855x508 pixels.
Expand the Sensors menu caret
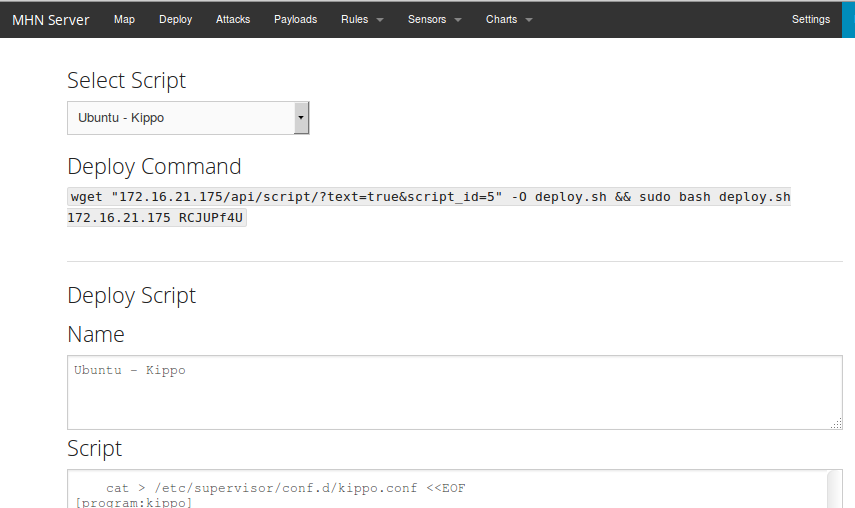point(458,20)
